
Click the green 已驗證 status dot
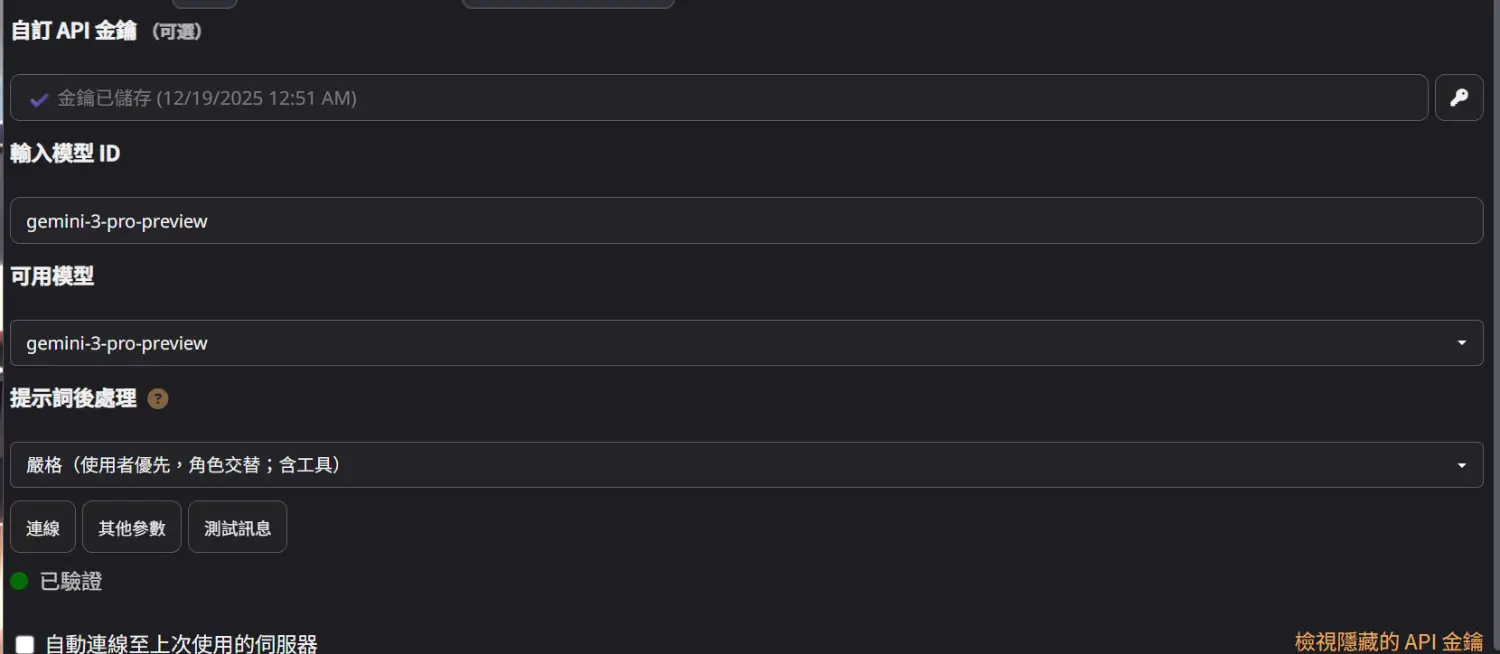[19, 581]
